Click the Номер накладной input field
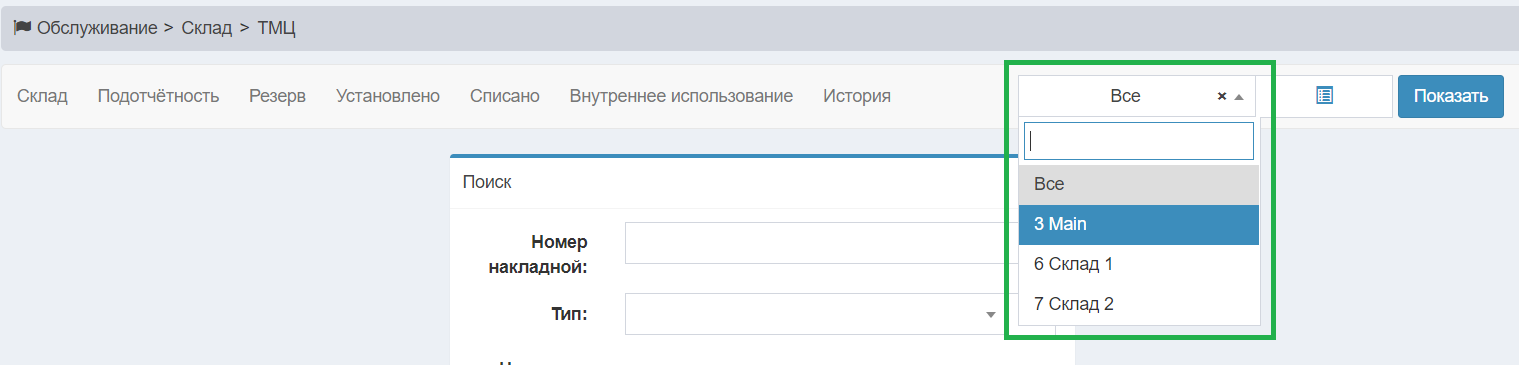This screenshot has height=365, width=1519. pos(815,243)
